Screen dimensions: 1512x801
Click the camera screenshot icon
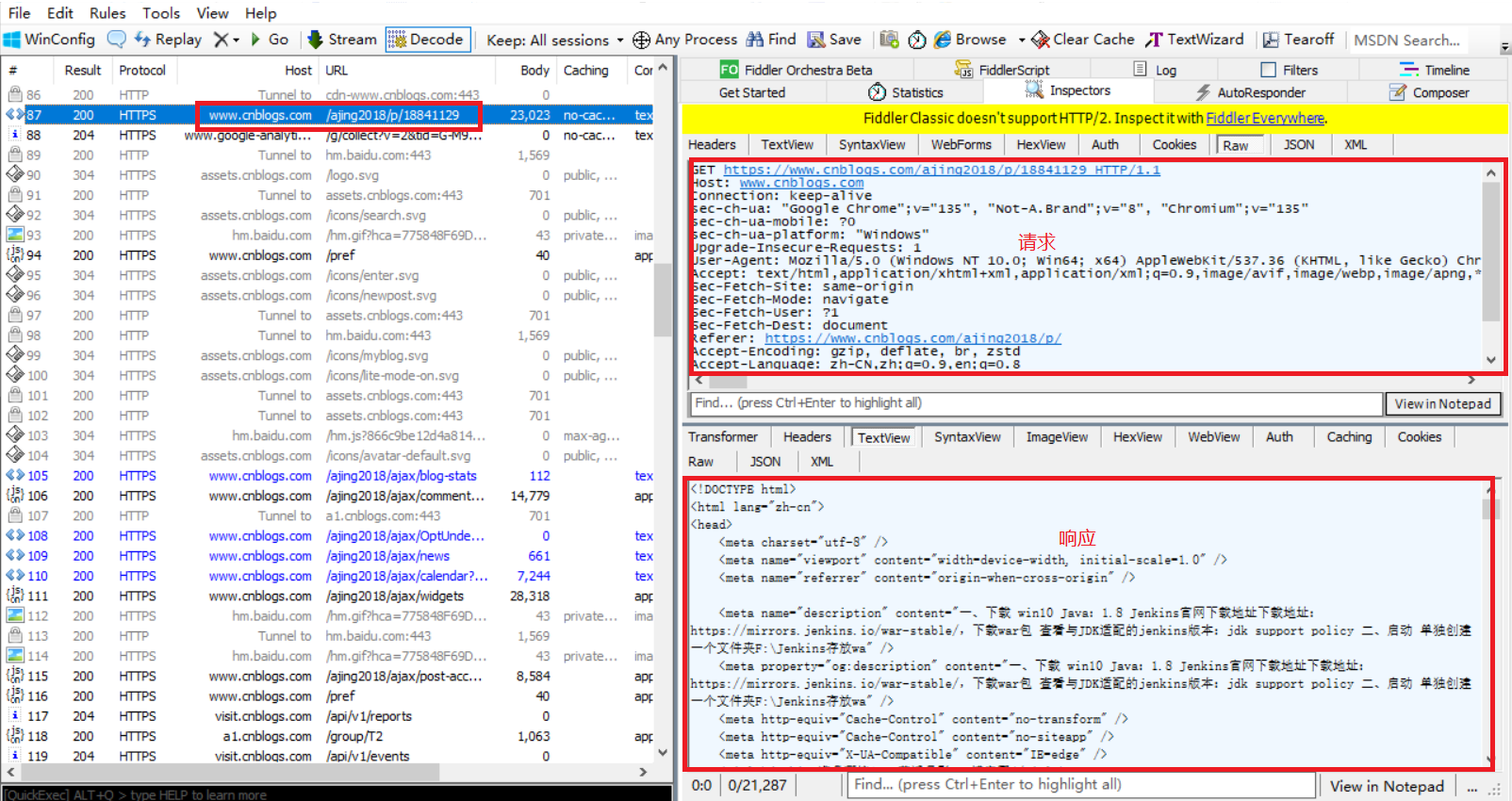click(x=889, y=40)
